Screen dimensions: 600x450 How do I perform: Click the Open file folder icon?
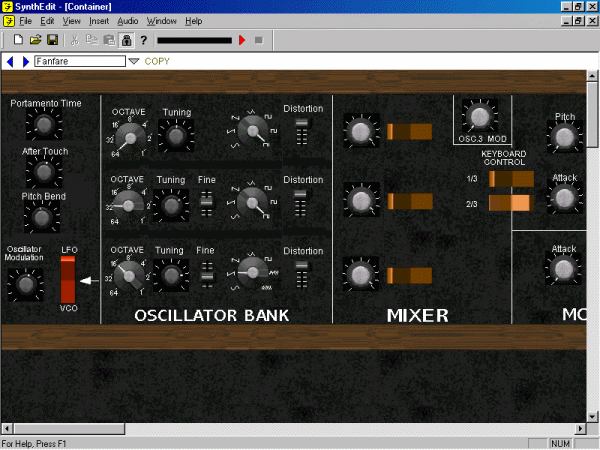[x=35, y=40]
